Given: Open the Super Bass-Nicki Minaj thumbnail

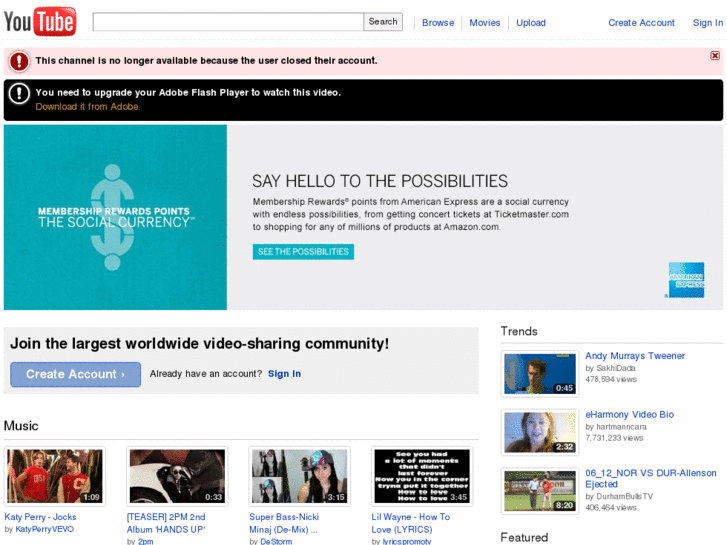Looking at the screenshot, I should [x=300, y=476].
